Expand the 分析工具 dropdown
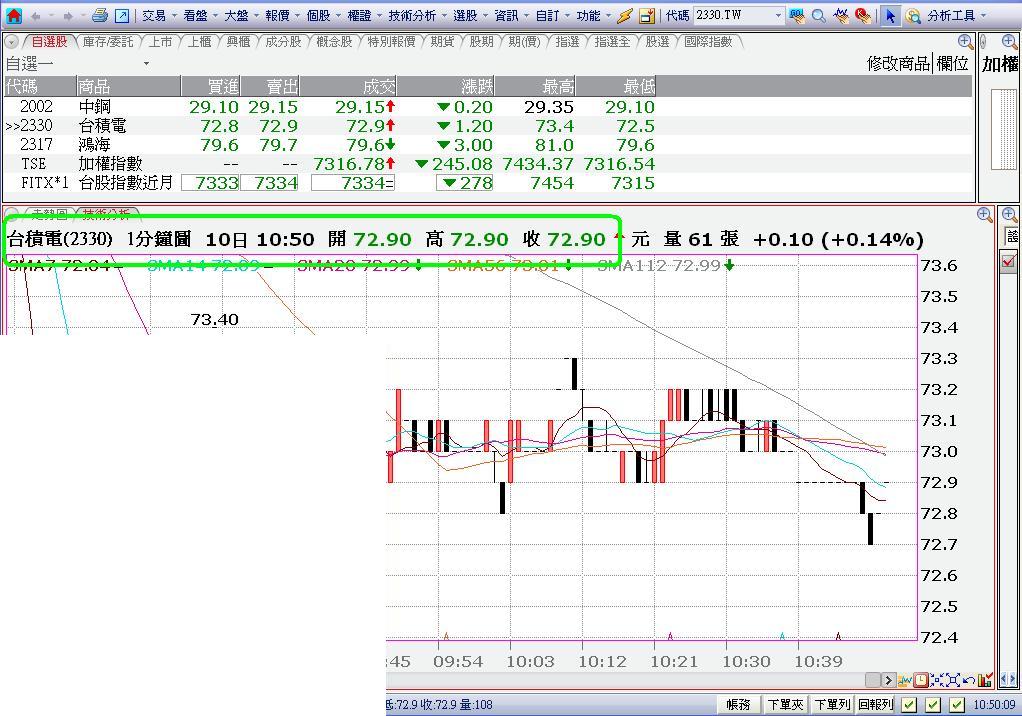This screenshot has height=716, width=1022. coord(984,16)
